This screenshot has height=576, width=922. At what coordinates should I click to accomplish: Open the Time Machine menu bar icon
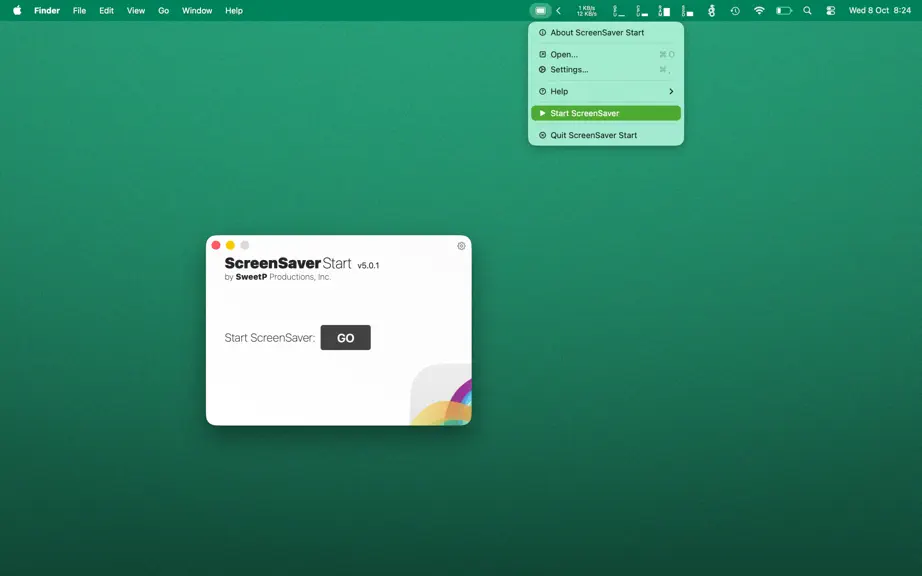click(735, 11)
